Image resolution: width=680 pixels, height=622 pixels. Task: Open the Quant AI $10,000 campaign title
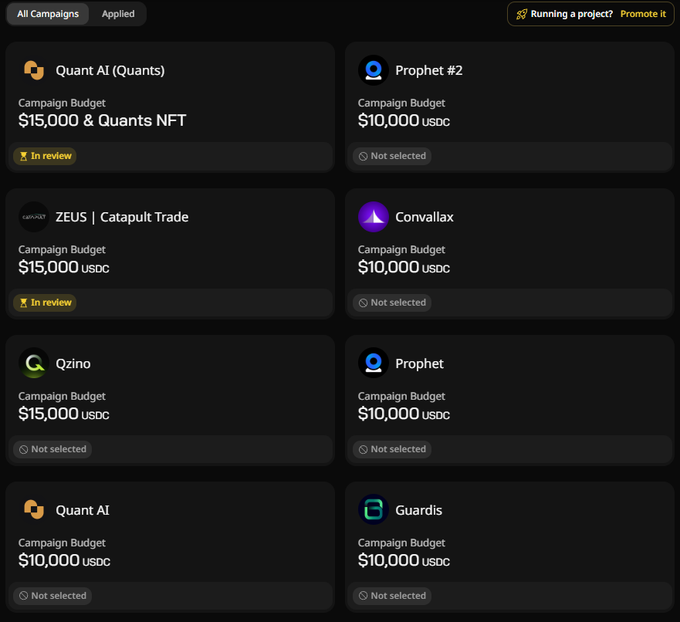(82, 510)
